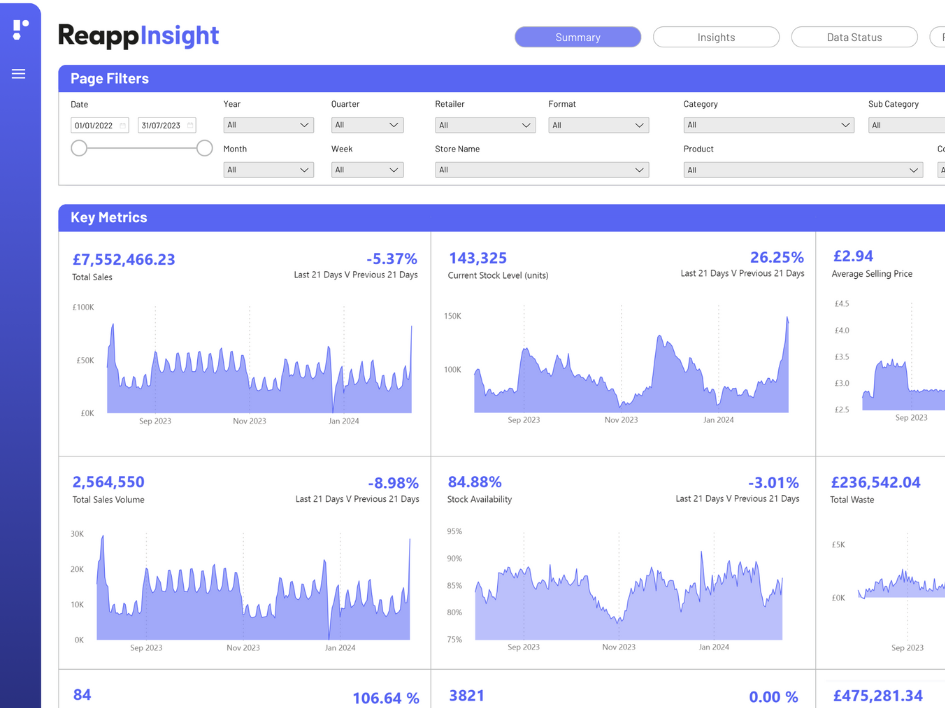Image resolution: width=945 pixels, height=708 pixels.
Task: Select the Summary navigation pill
Action: click(x=577, y=36)
